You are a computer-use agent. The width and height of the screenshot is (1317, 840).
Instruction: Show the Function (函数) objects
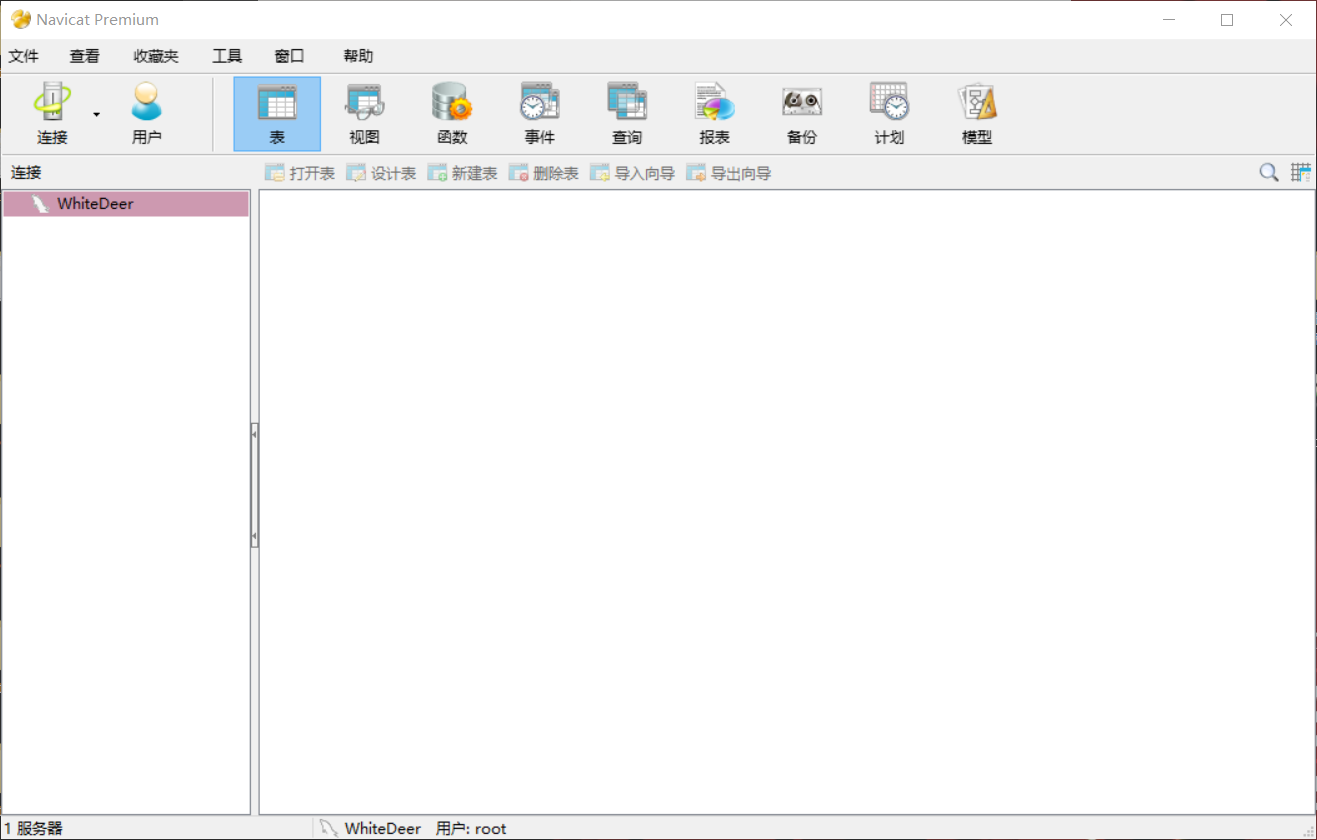pyautogui.click(x=452, y=114)
